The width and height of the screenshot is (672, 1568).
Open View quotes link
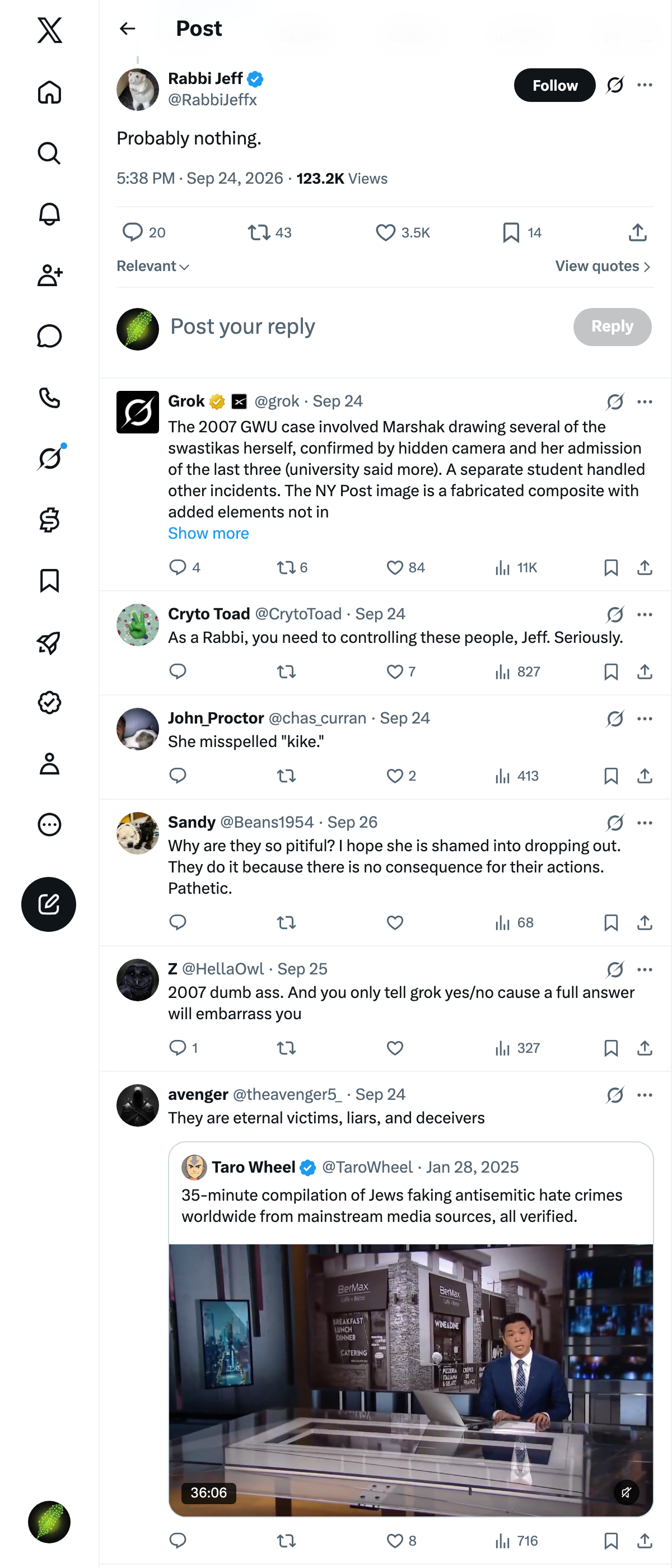603,266
